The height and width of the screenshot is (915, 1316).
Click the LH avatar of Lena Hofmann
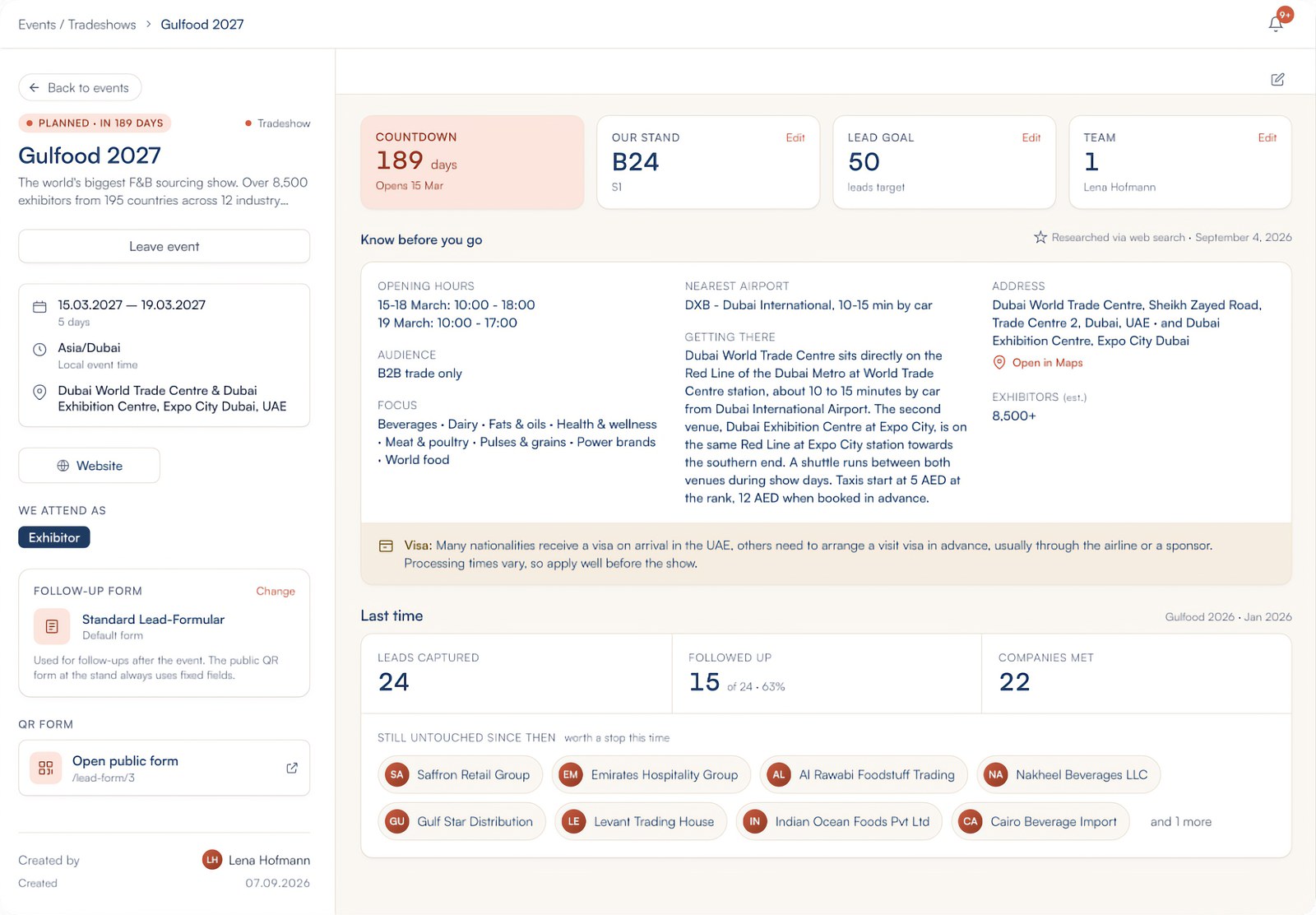pyautogui.click(x=212, y=860)
